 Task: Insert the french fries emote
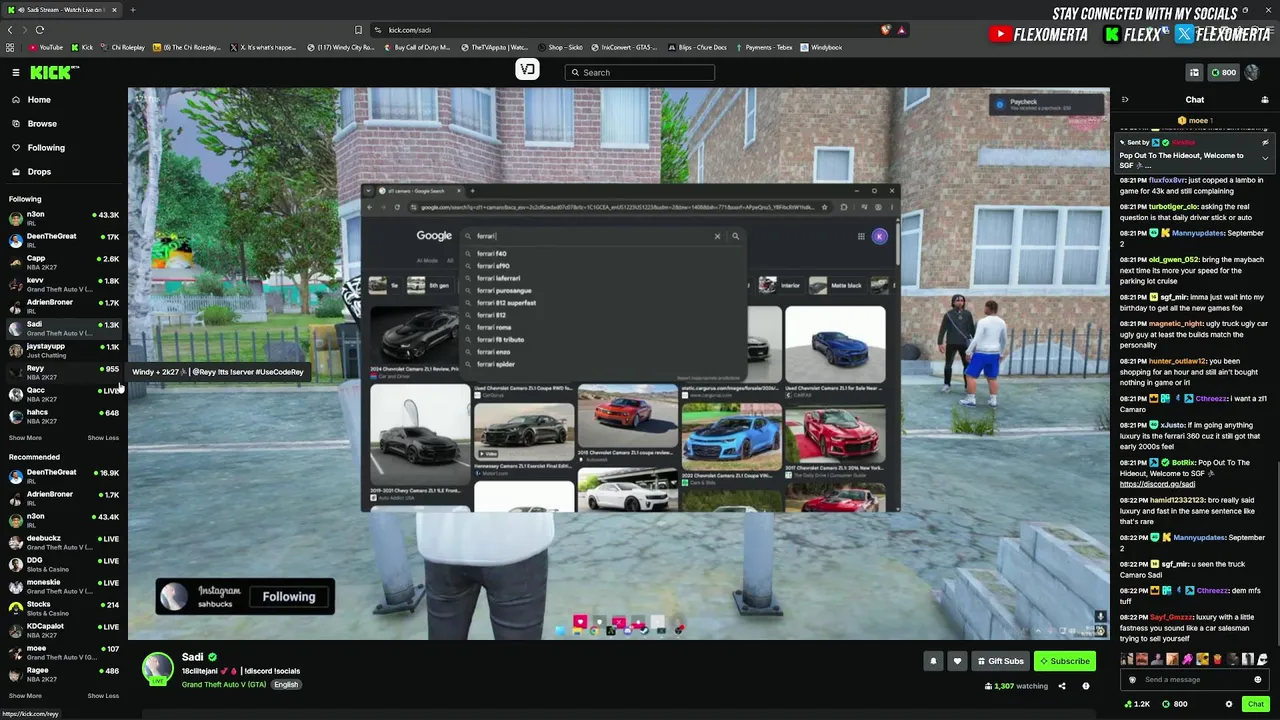click(x=1218, y=659)
